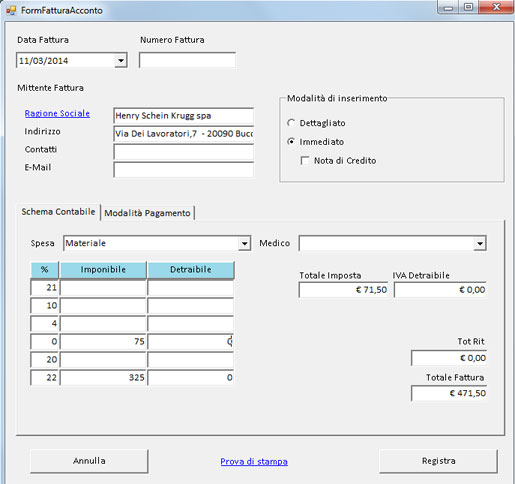515x484 pixels.
Task: Click the Imponibile cell for 21 percent
Action: [103, 288]
